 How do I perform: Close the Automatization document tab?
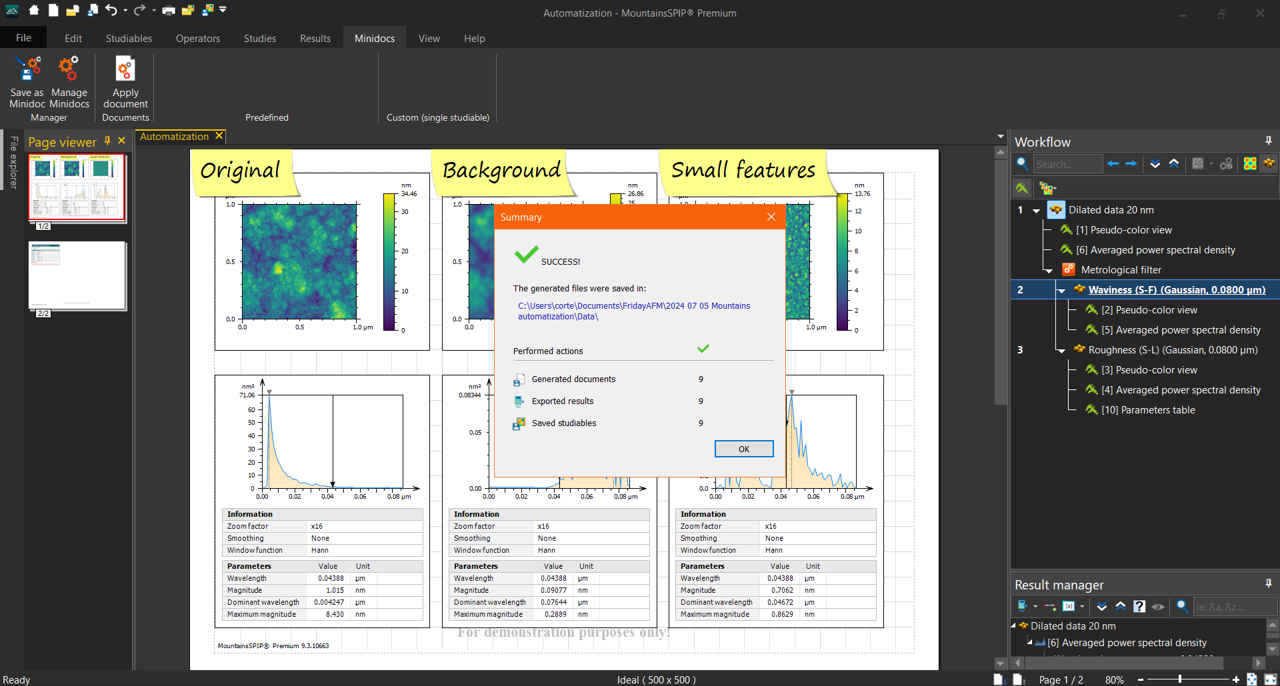(219, 136)
